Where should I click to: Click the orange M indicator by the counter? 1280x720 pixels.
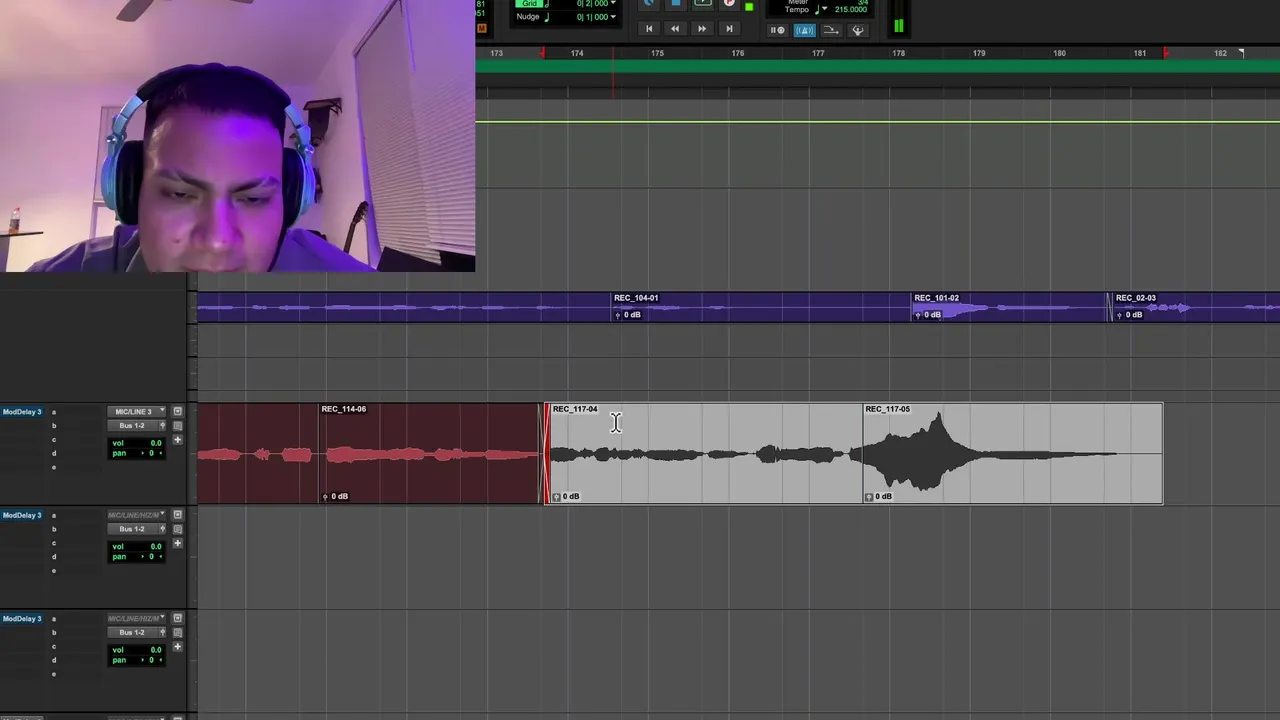(481, 27)
